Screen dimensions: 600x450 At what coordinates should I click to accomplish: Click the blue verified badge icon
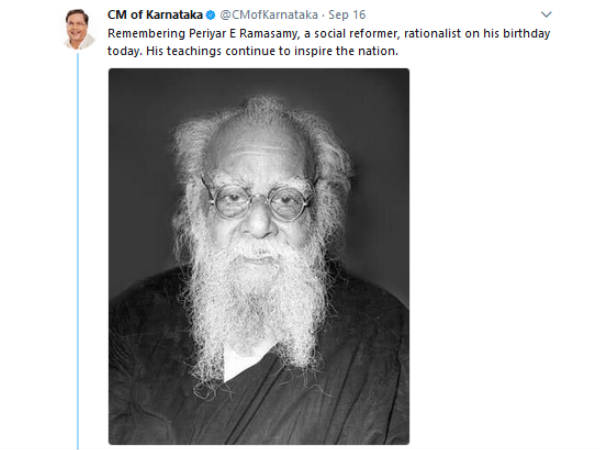(x=210, y=15)
